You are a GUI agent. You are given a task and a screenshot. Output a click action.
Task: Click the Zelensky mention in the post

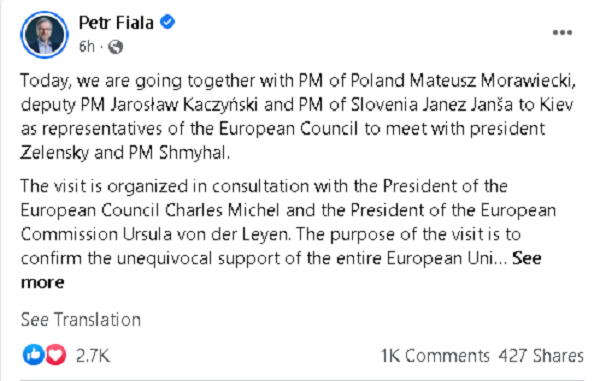pos(54,153)
